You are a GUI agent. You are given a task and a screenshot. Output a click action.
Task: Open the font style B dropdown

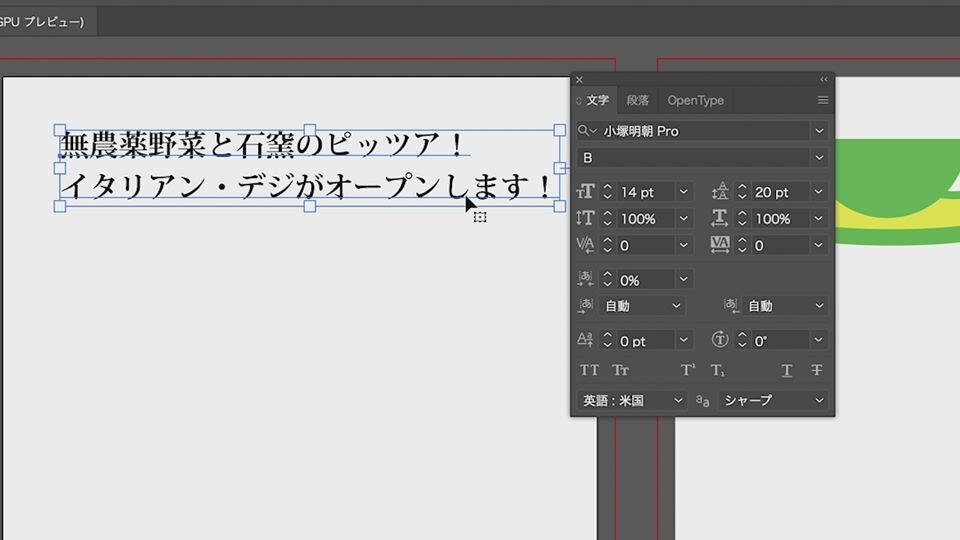(x=820, y=158)
